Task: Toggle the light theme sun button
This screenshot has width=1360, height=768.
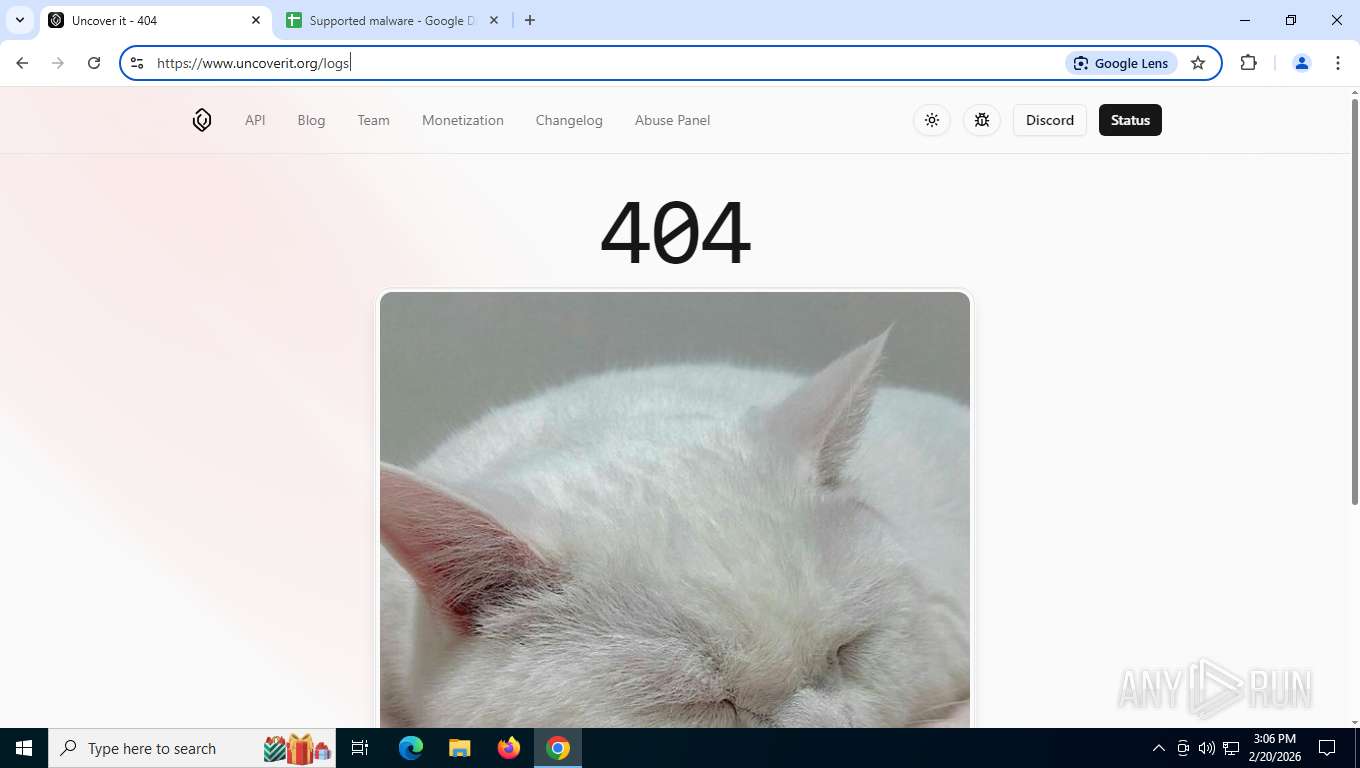Action: click(932, 120)
